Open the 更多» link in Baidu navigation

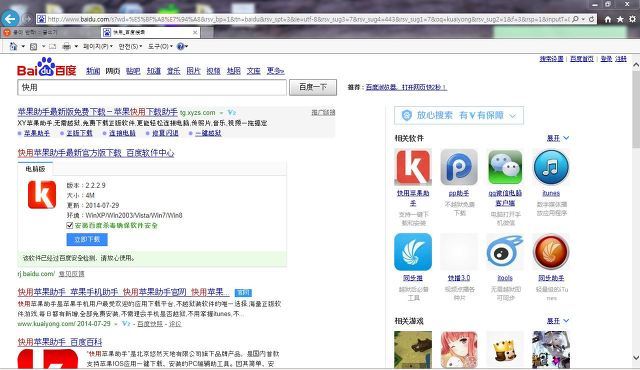click(275, 71)
